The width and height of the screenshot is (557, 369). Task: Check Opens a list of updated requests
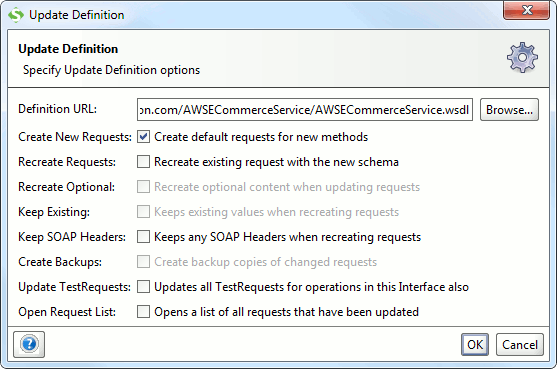click(144, 311)
